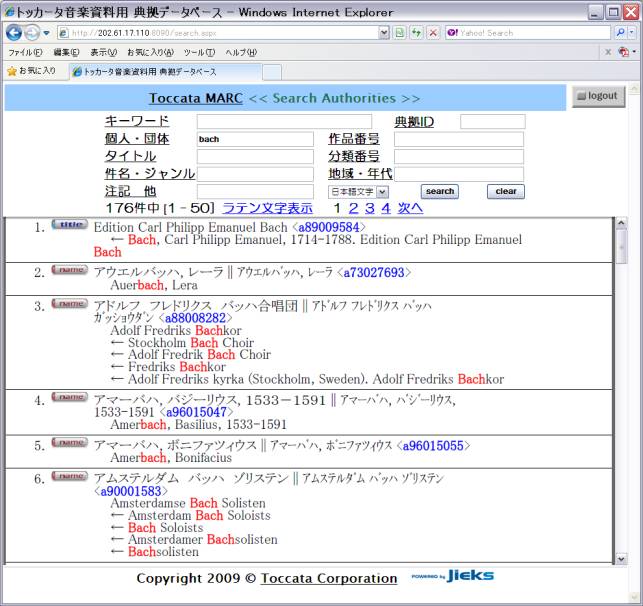Open the 編集(E) menu

(x=66, y=52)
